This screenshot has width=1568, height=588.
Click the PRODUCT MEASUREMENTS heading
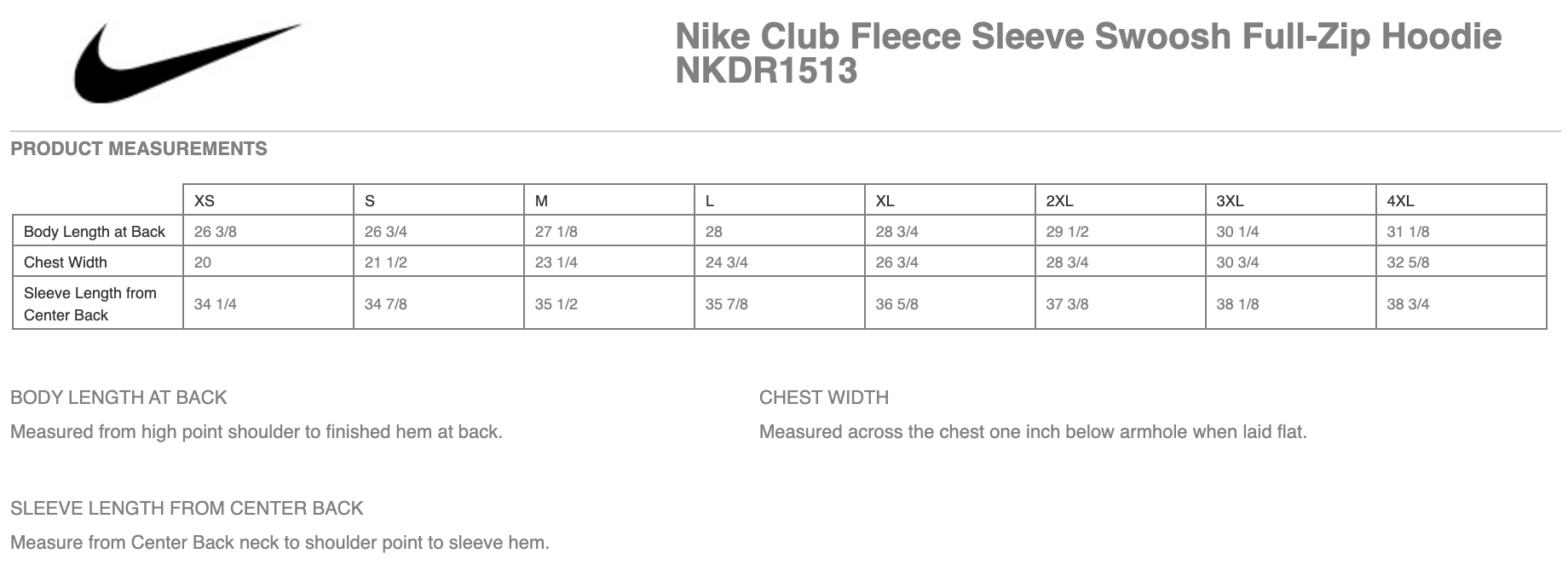click(139, 149)
